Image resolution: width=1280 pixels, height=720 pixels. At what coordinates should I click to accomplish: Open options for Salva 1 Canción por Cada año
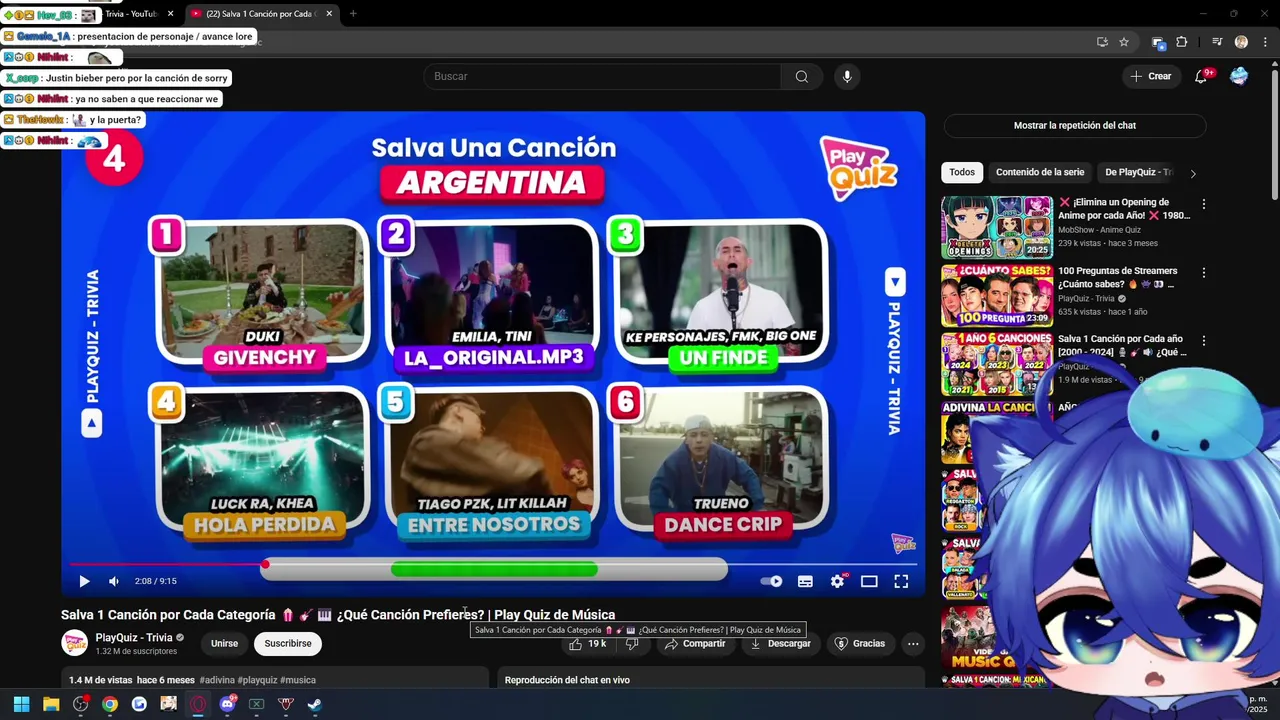click(x=1203, y=340)
